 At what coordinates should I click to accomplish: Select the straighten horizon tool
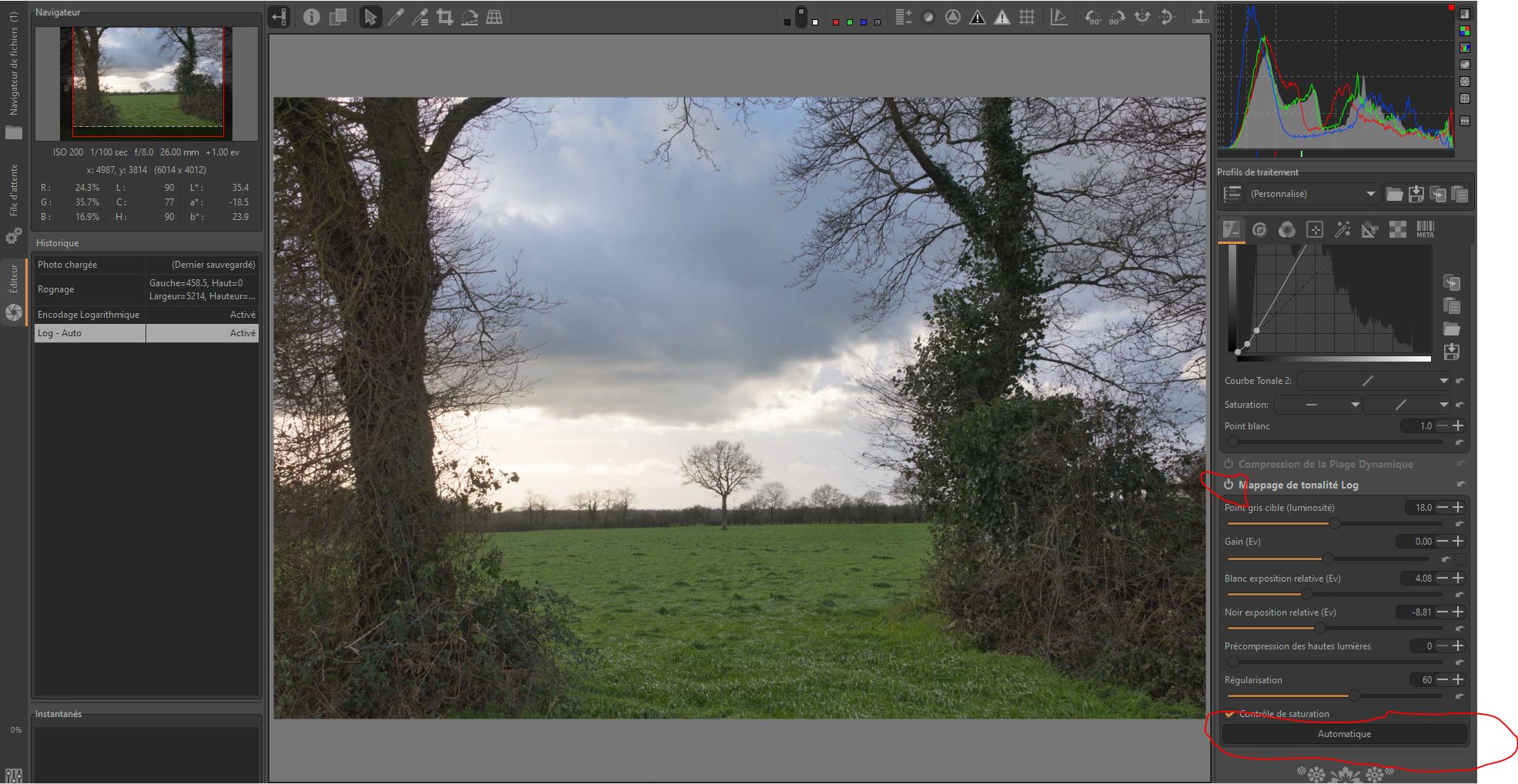[469, 17]
